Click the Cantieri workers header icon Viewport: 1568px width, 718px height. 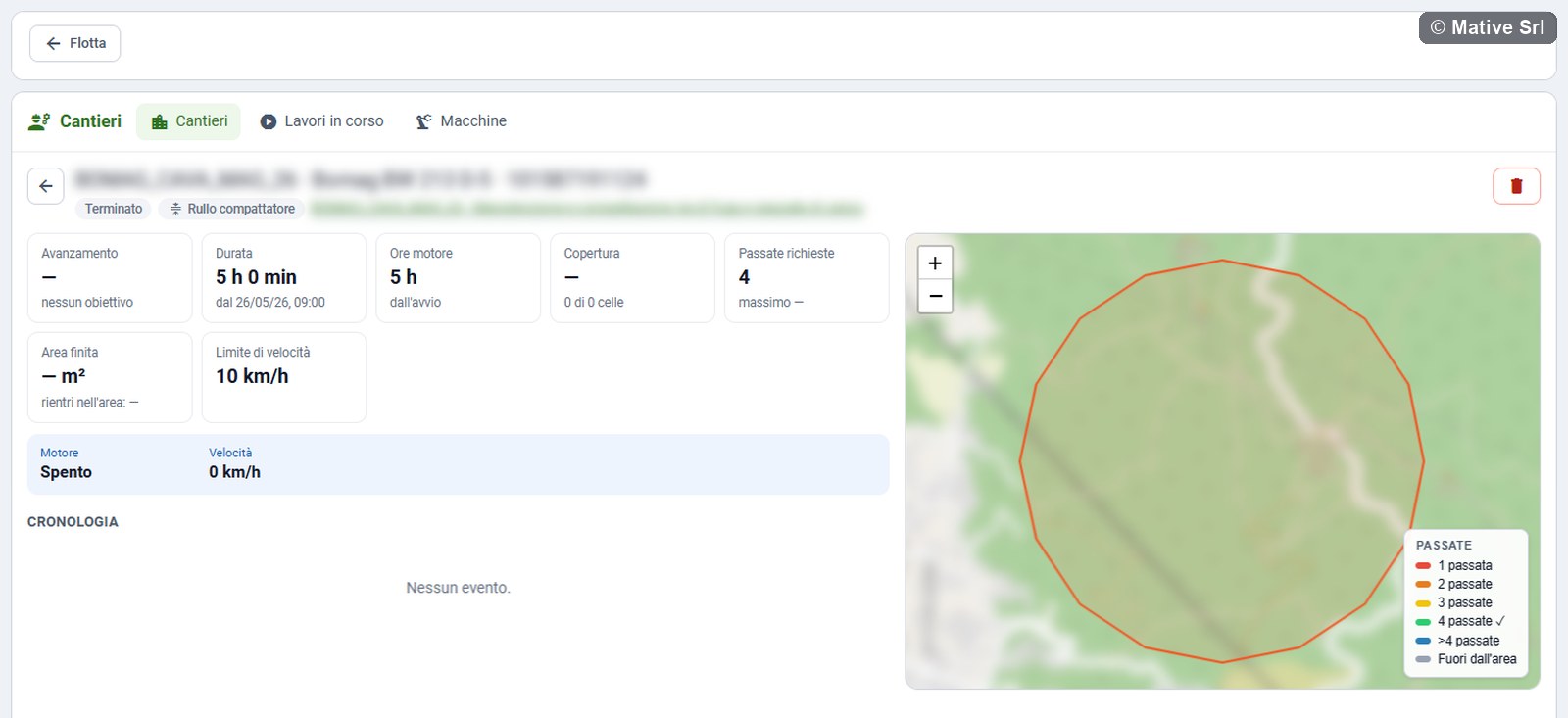pyautogui.click(x=39, y=121)
